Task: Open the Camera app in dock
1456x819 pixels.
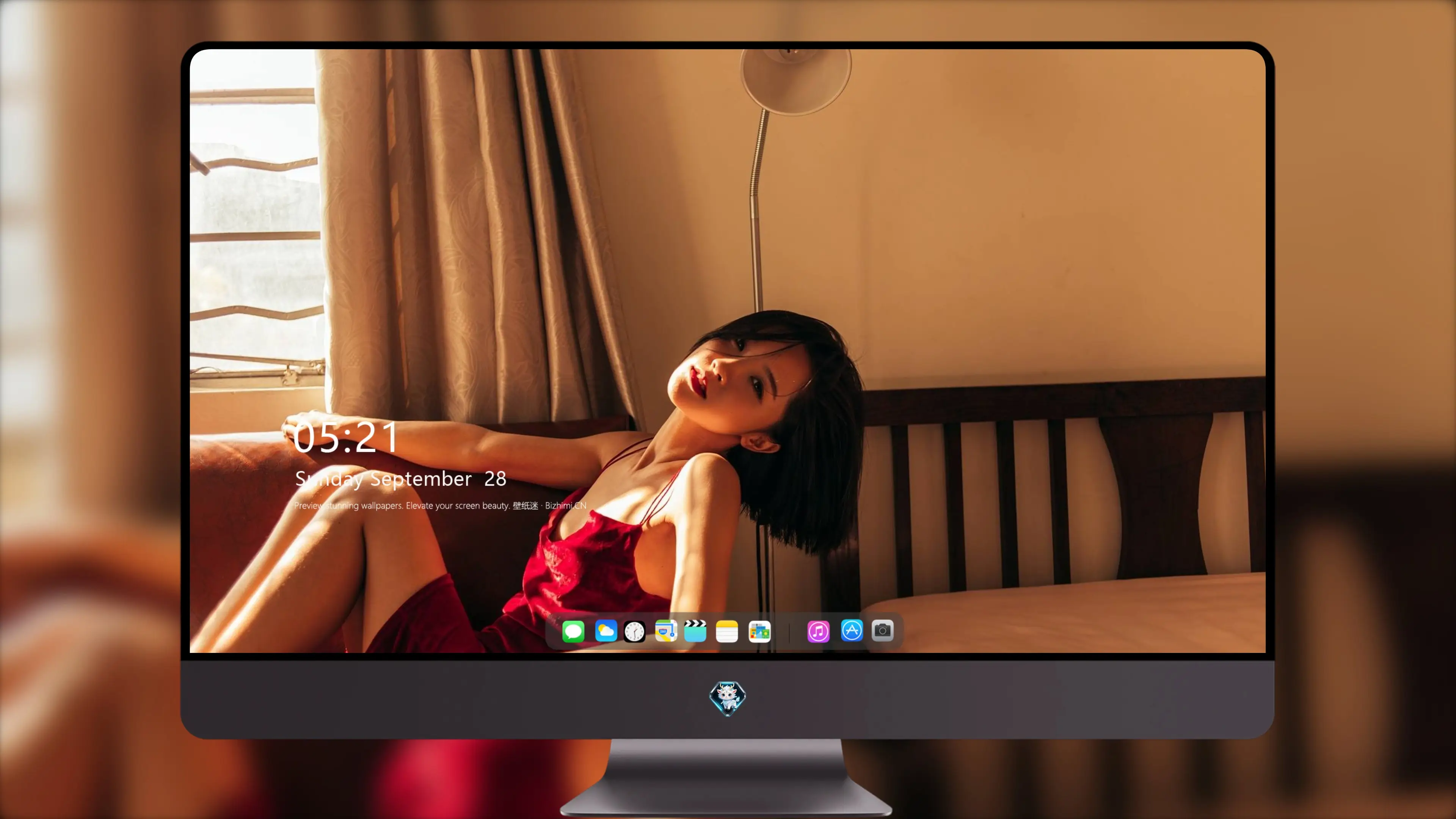Action: pos(882,631)
